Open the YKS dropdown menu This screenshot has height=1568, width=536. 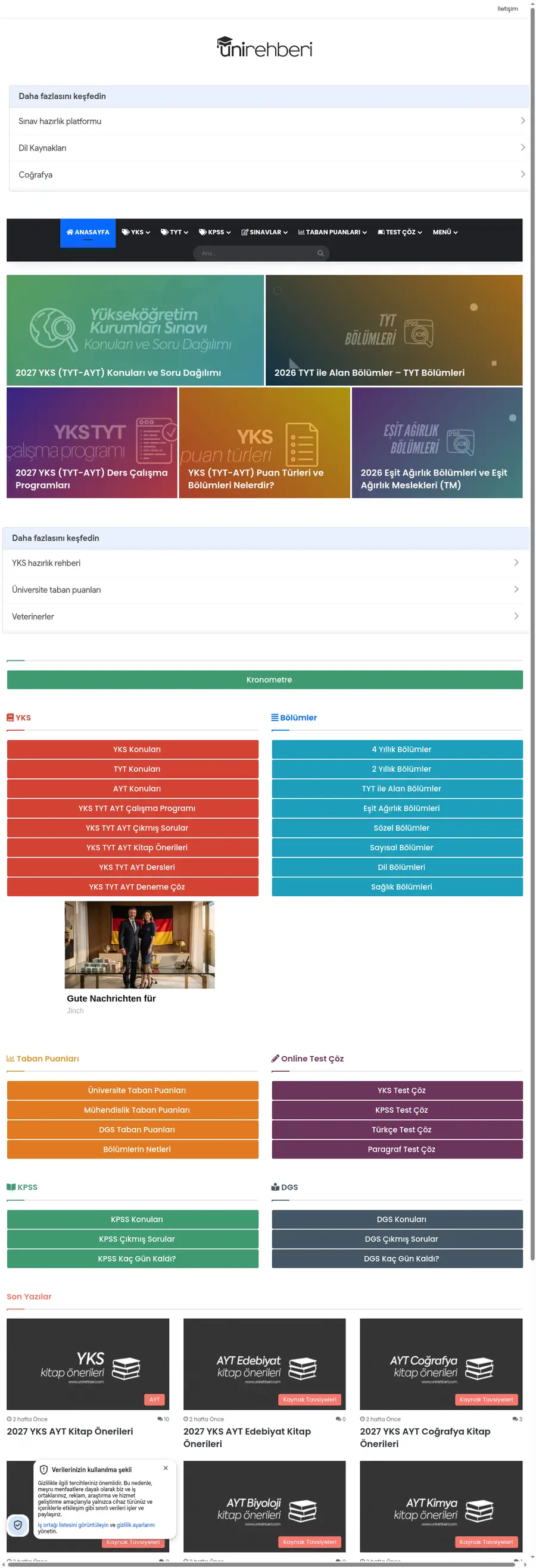point(136,233)
